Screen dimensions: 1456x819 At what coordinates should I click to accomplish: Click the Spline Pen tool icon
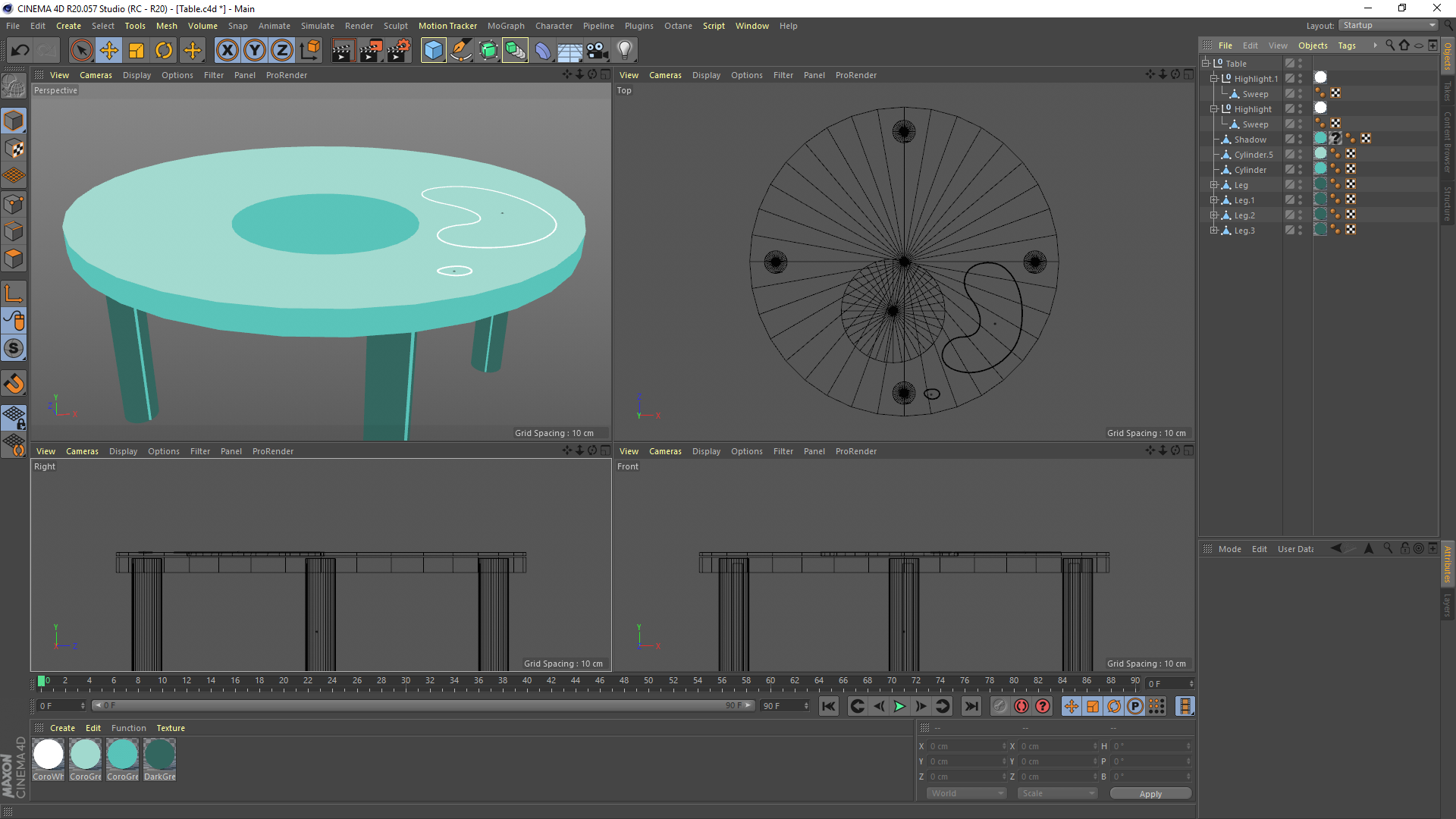[460, 51]
